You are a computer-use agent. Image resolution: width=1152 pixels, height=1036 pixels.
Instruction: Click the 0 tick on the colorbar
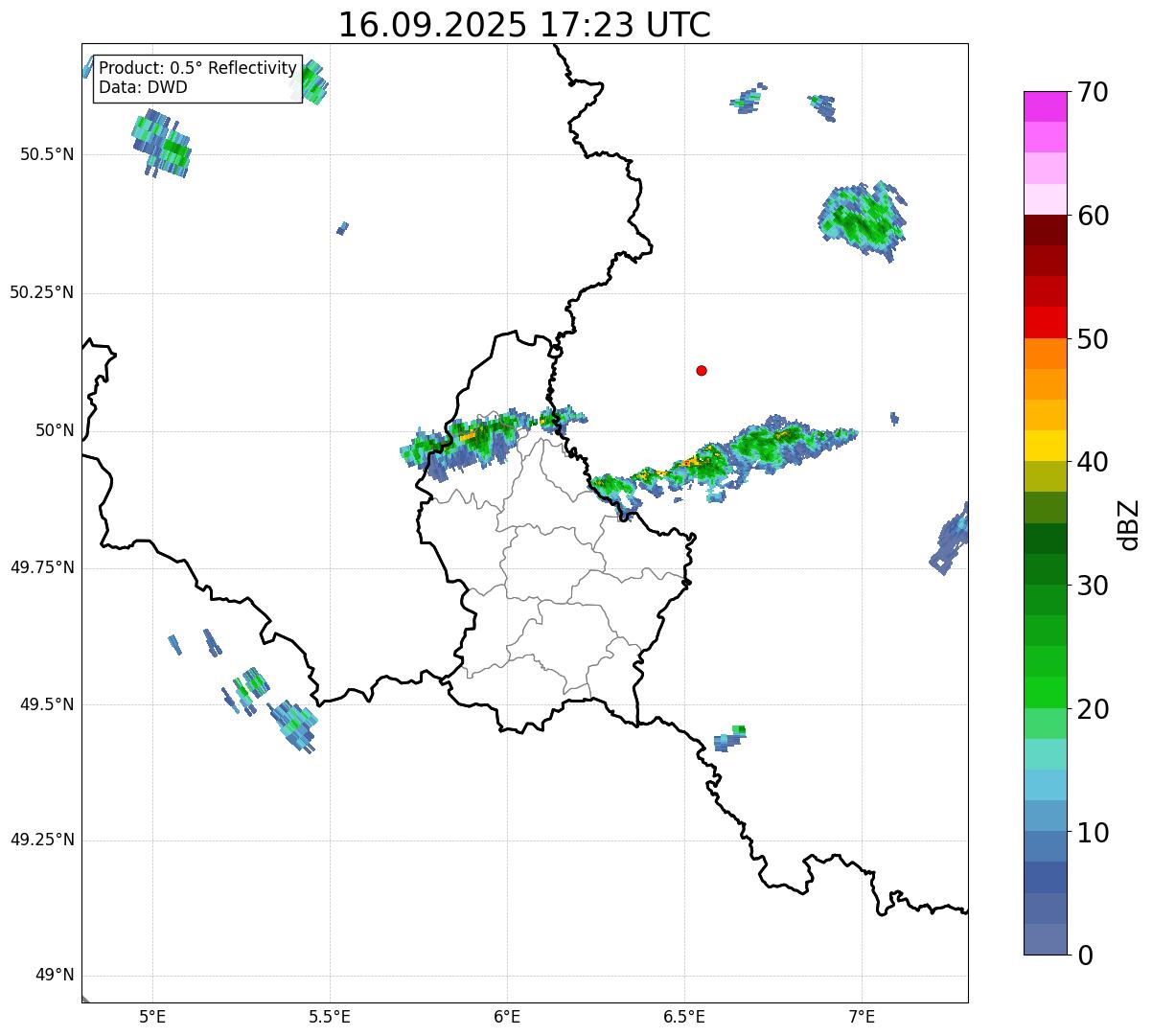tap(1085, 955)
